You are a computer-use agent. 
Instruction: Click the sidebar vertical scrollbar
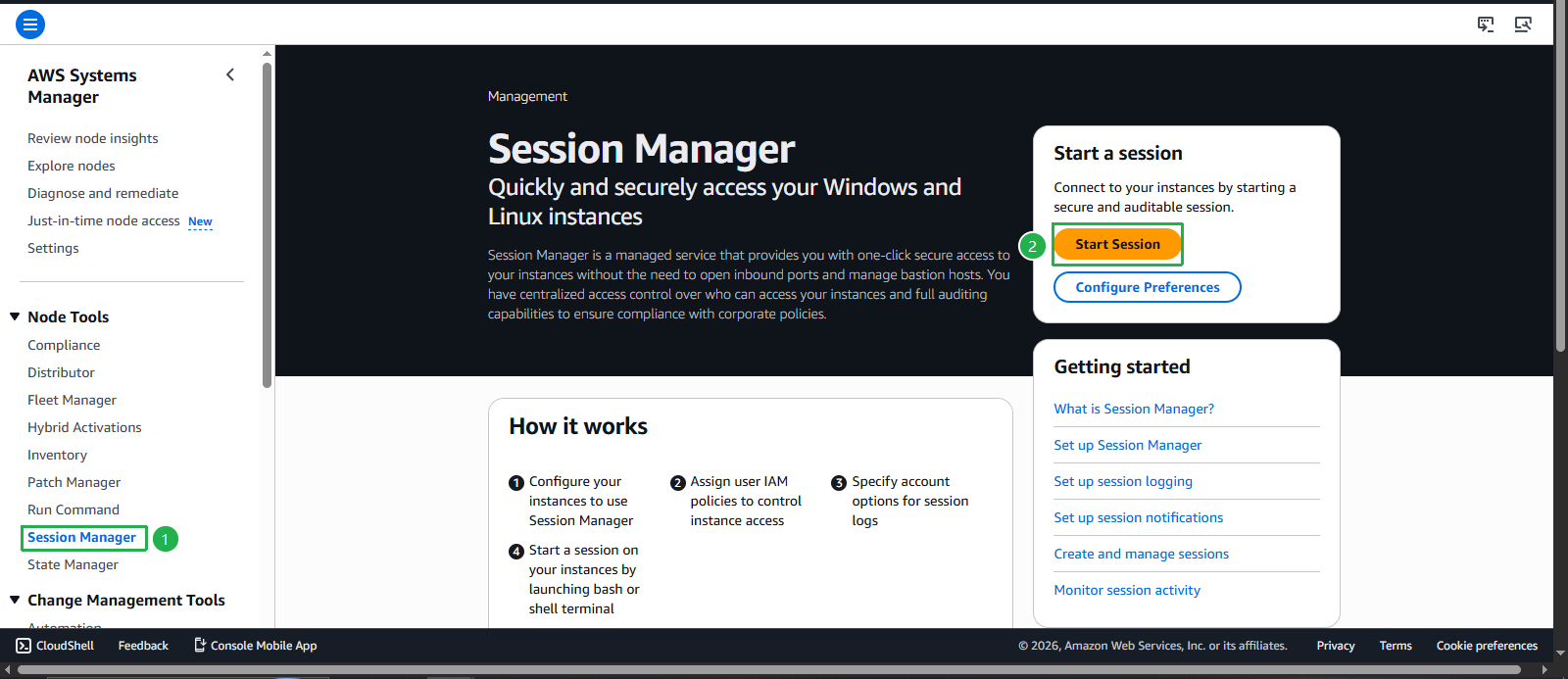click(x=267, y=225)
